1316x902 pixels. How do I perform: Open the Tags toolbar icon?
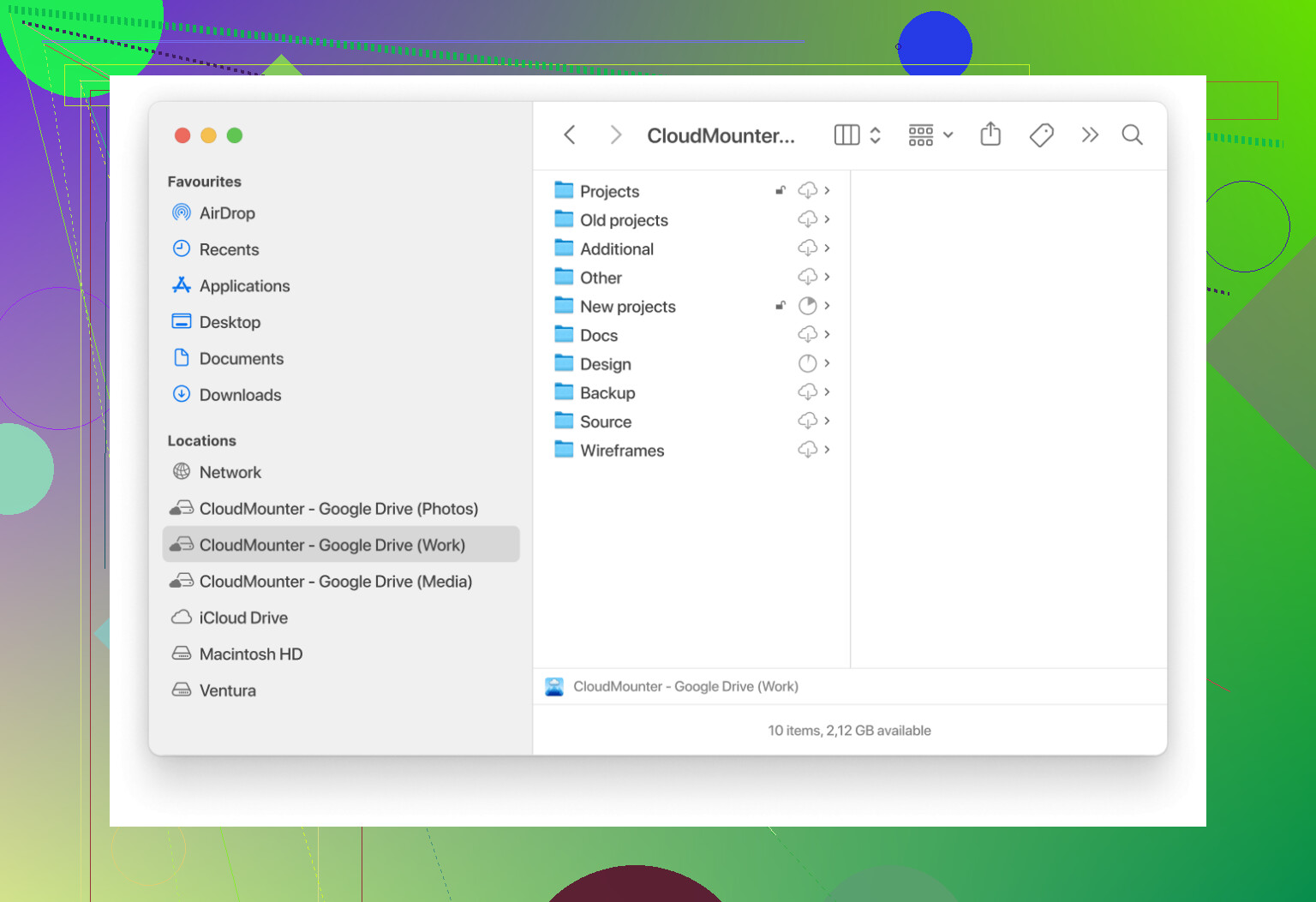(x=1041, y=134)
